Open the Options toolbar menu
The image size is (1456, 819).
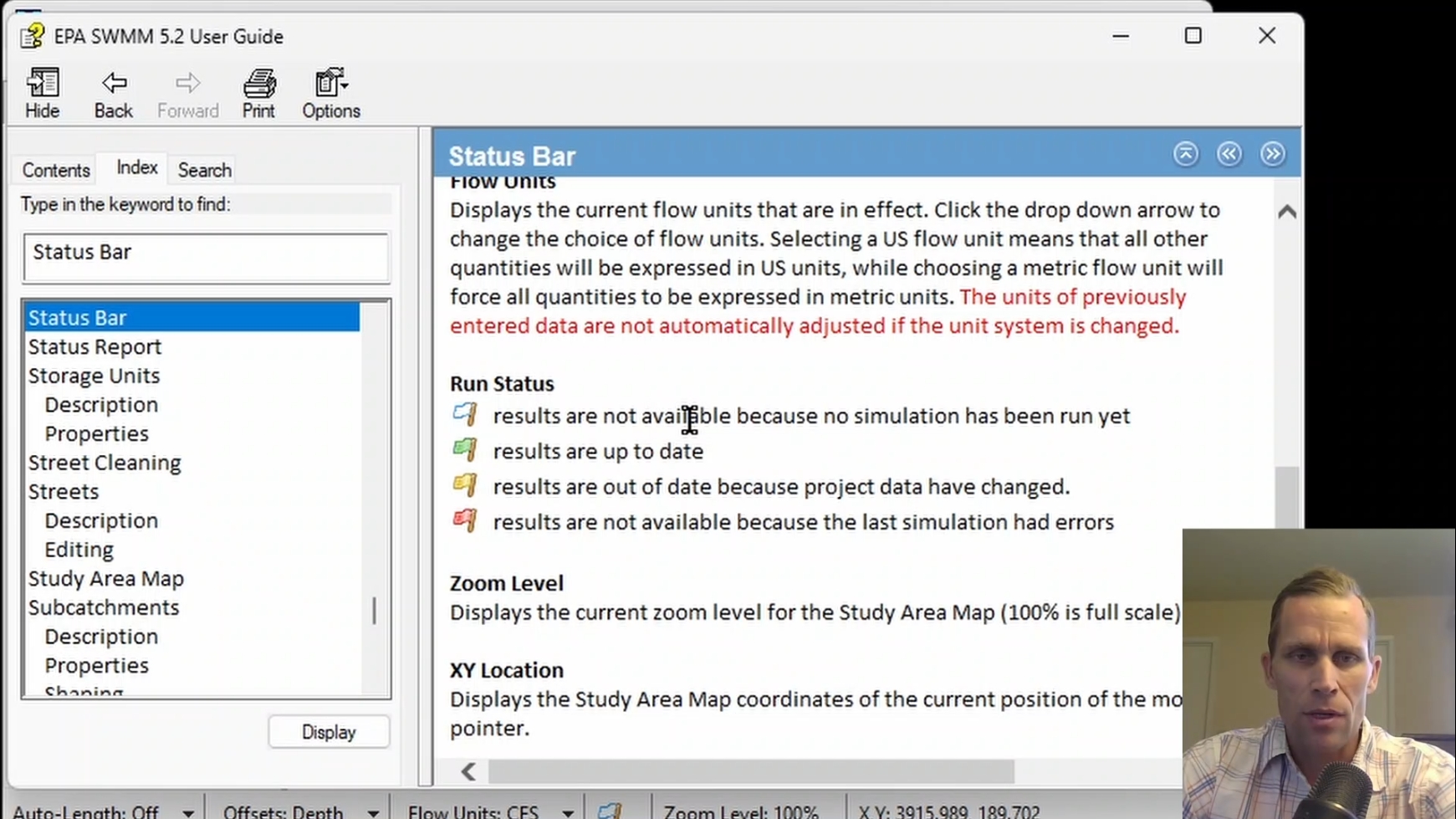[331, 92]
